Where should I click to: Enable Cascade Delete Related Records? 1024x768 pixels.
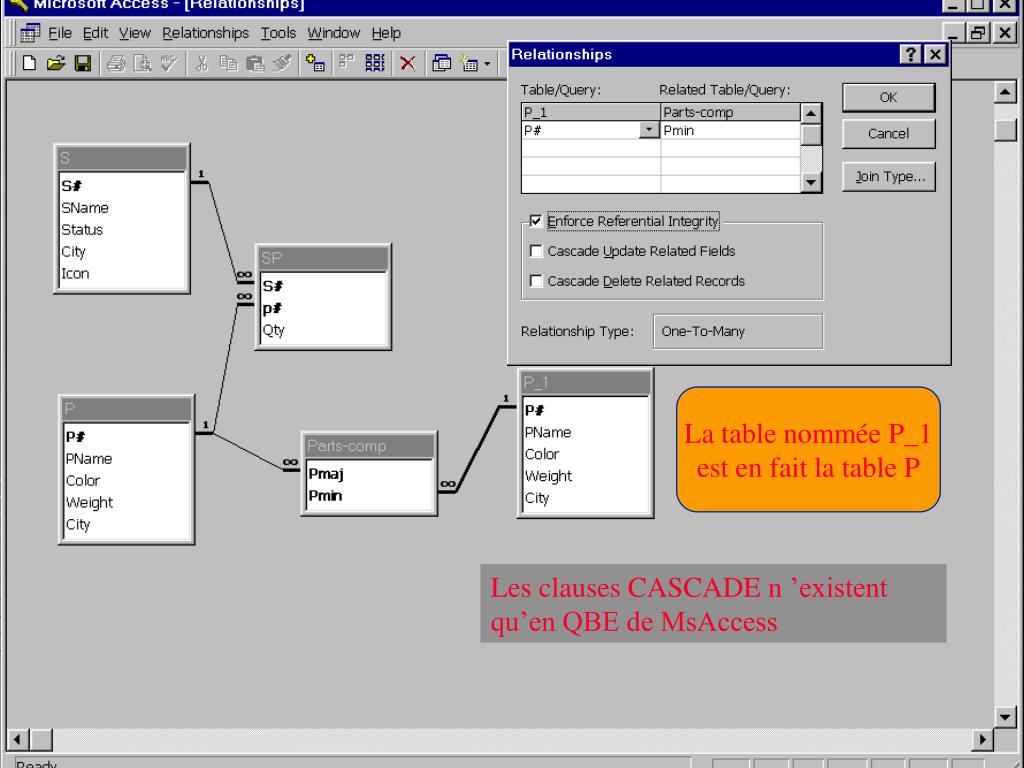pos(536,281)
